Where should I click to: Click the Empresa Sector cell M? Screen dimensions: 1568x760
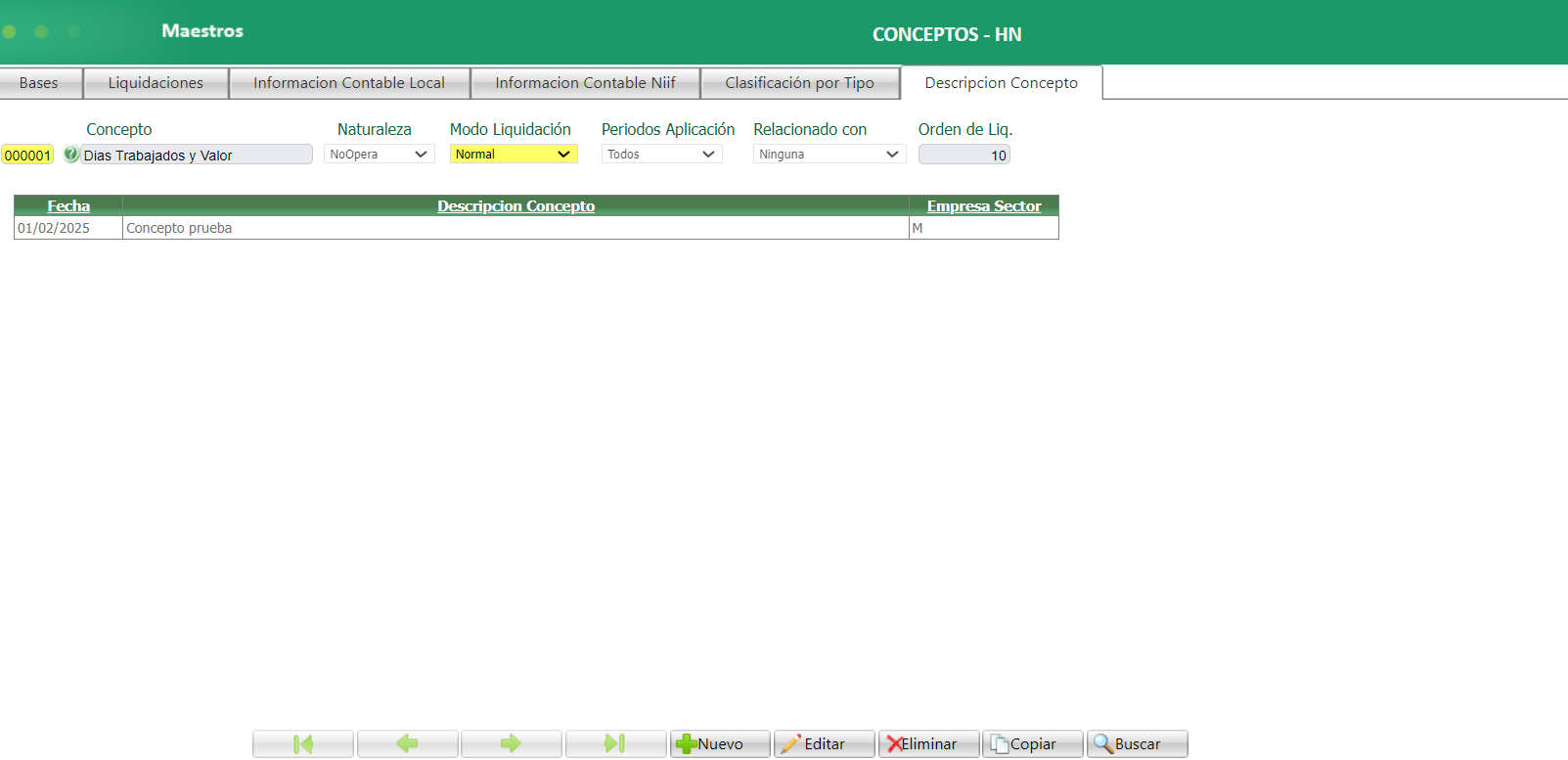click(x=984, y=228)
